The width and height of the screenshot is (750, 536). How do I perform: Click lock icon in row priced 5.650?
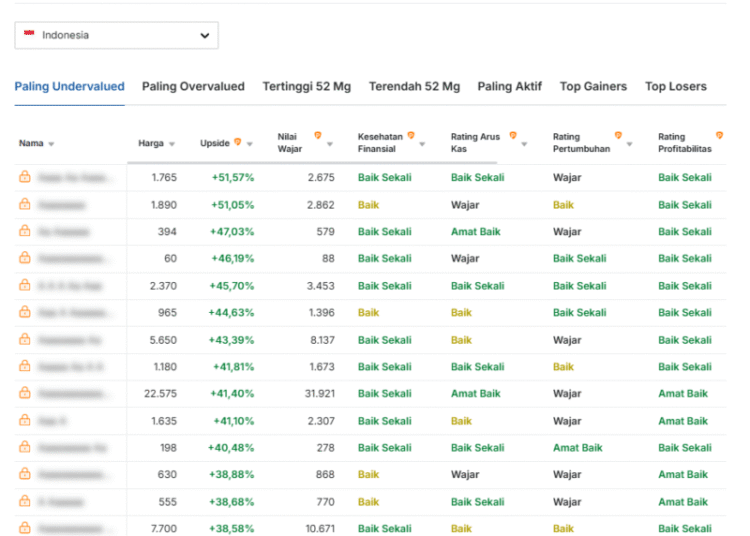(x=25, y=339)
